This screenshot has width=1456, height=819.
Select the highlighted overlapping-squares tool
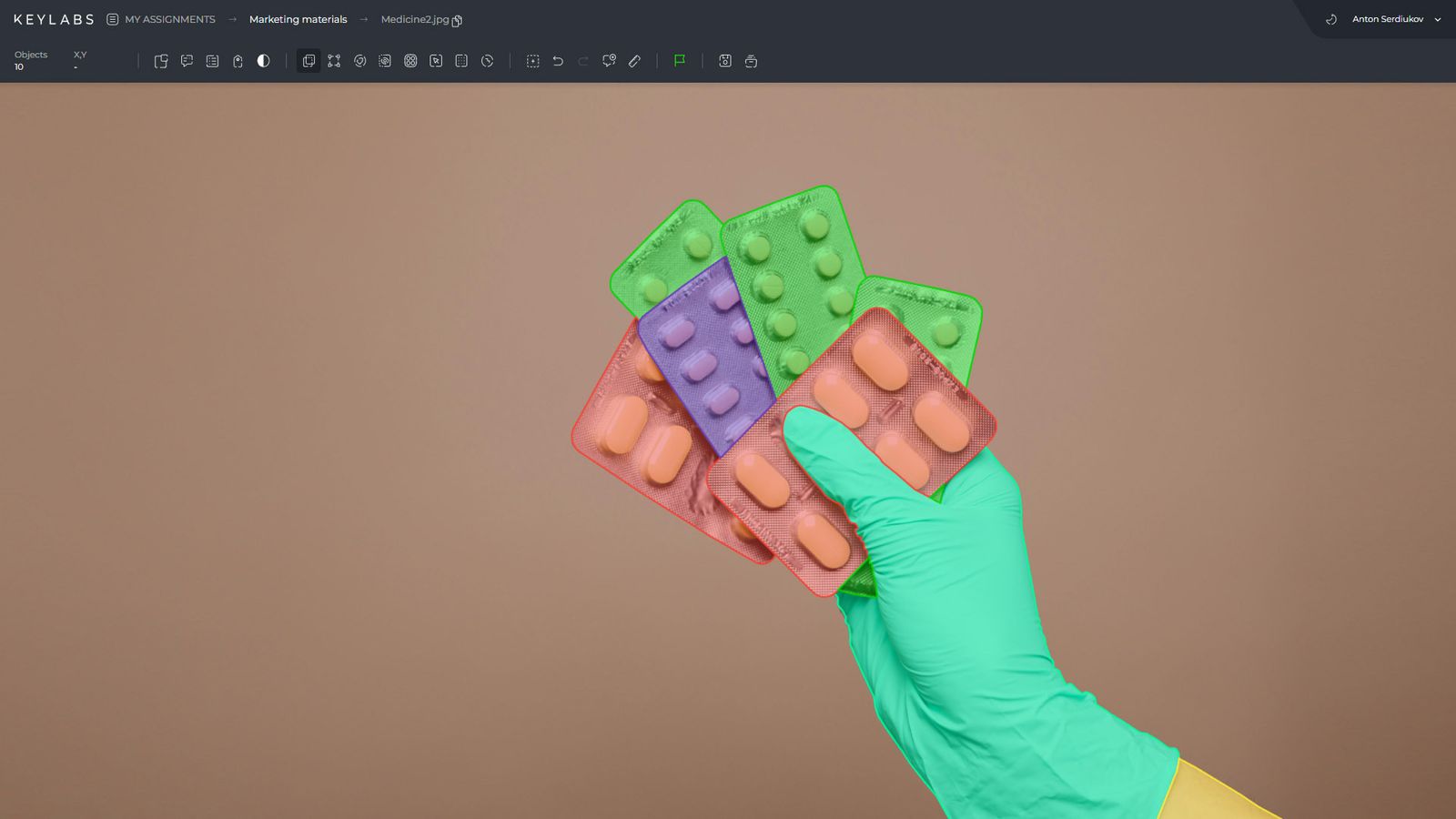point(308,61)
